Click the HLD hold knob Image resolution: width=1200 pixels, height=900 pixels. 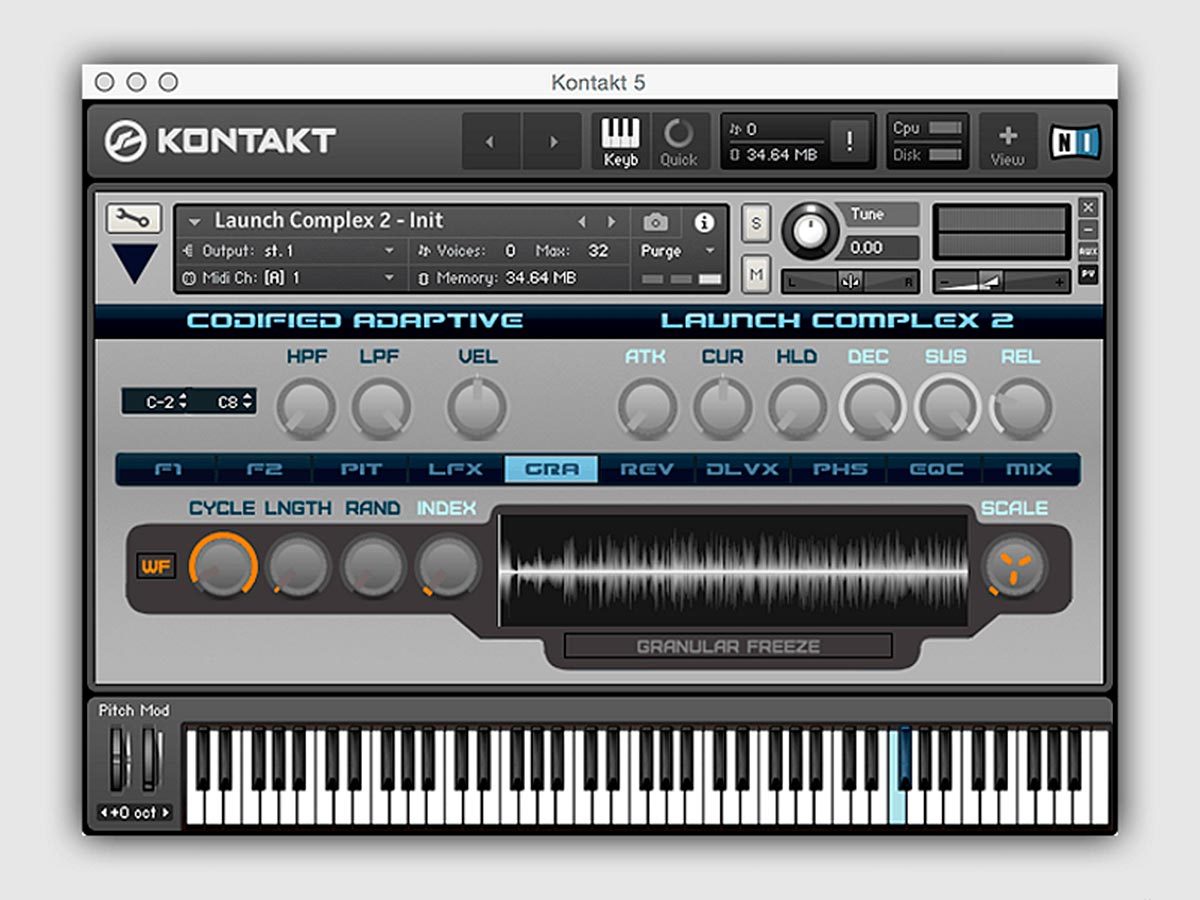click(x=797, y=407)
